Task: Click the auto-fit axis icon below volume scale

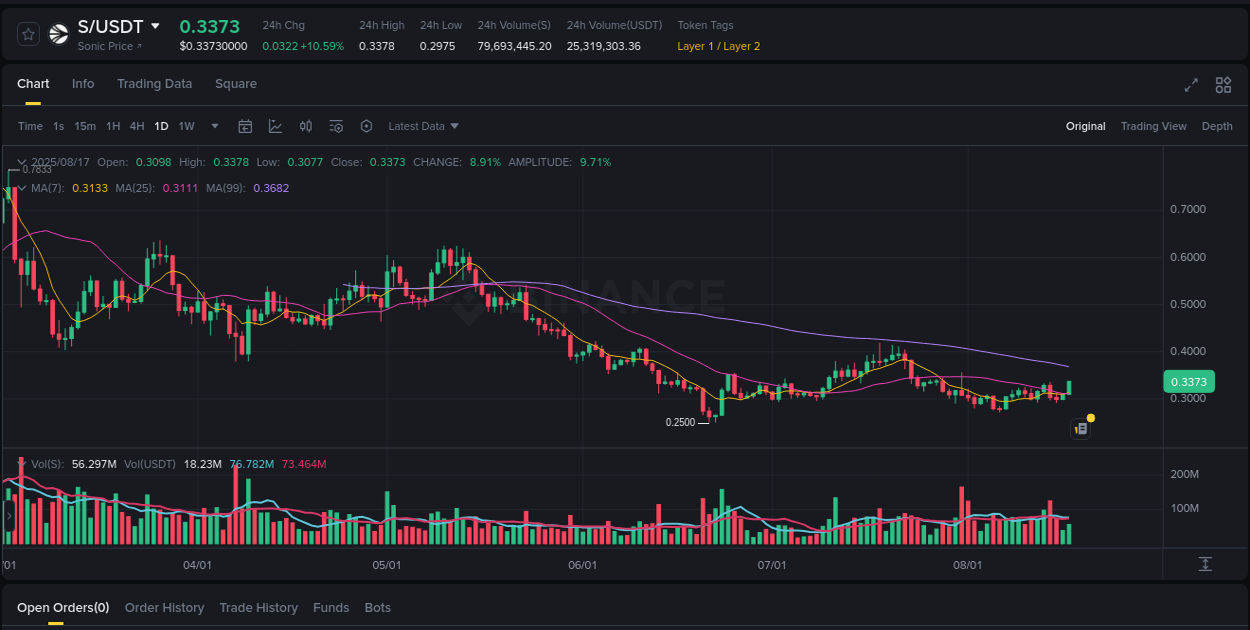Action: pyautogui.click(x=1207, y=564)
